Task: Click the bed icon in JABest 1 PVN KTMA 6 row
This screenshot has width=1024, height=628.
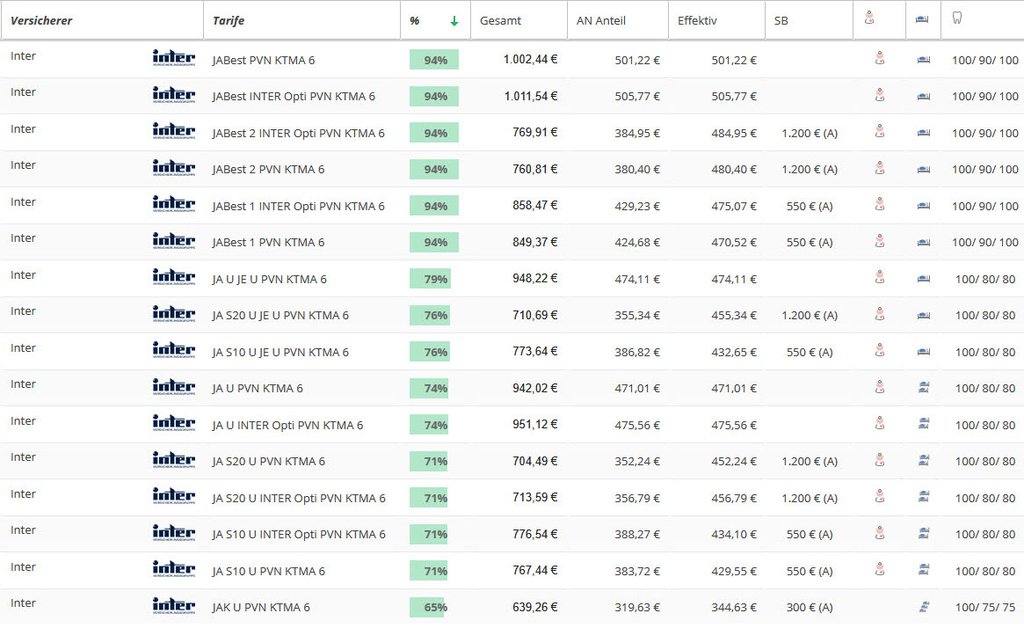Action: [923, 242]
